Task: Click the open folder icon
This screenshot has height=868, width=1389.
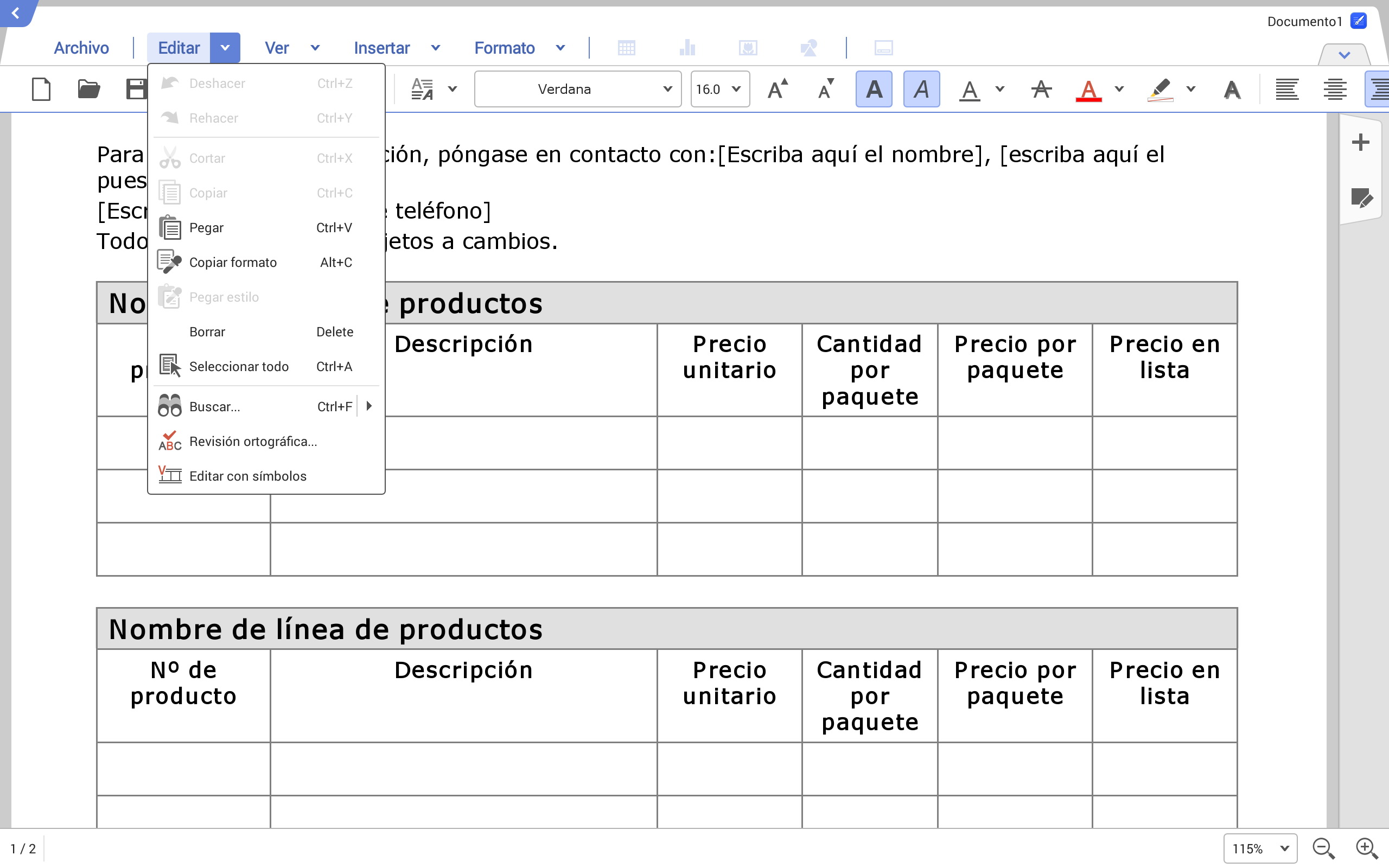Action: point(88,89)
